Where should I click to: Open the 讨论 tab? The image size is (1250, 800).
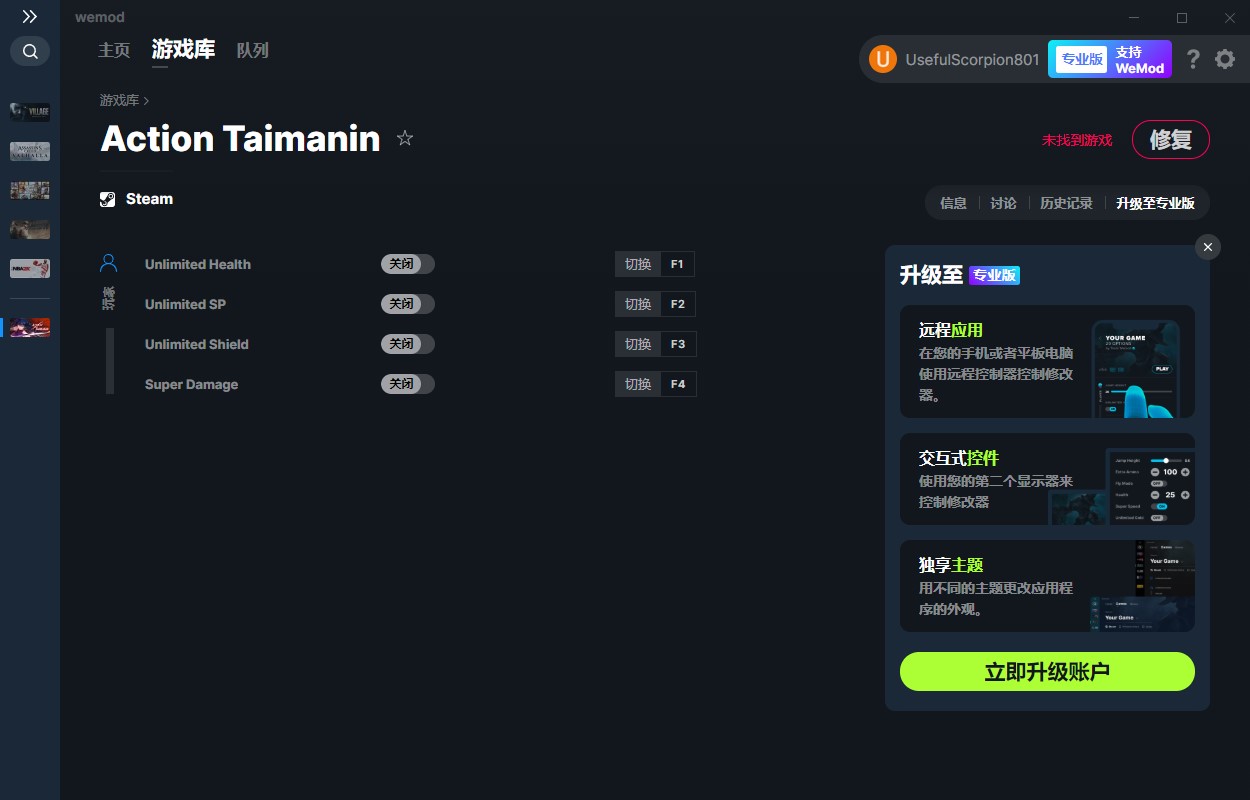tap(1003, 203)
